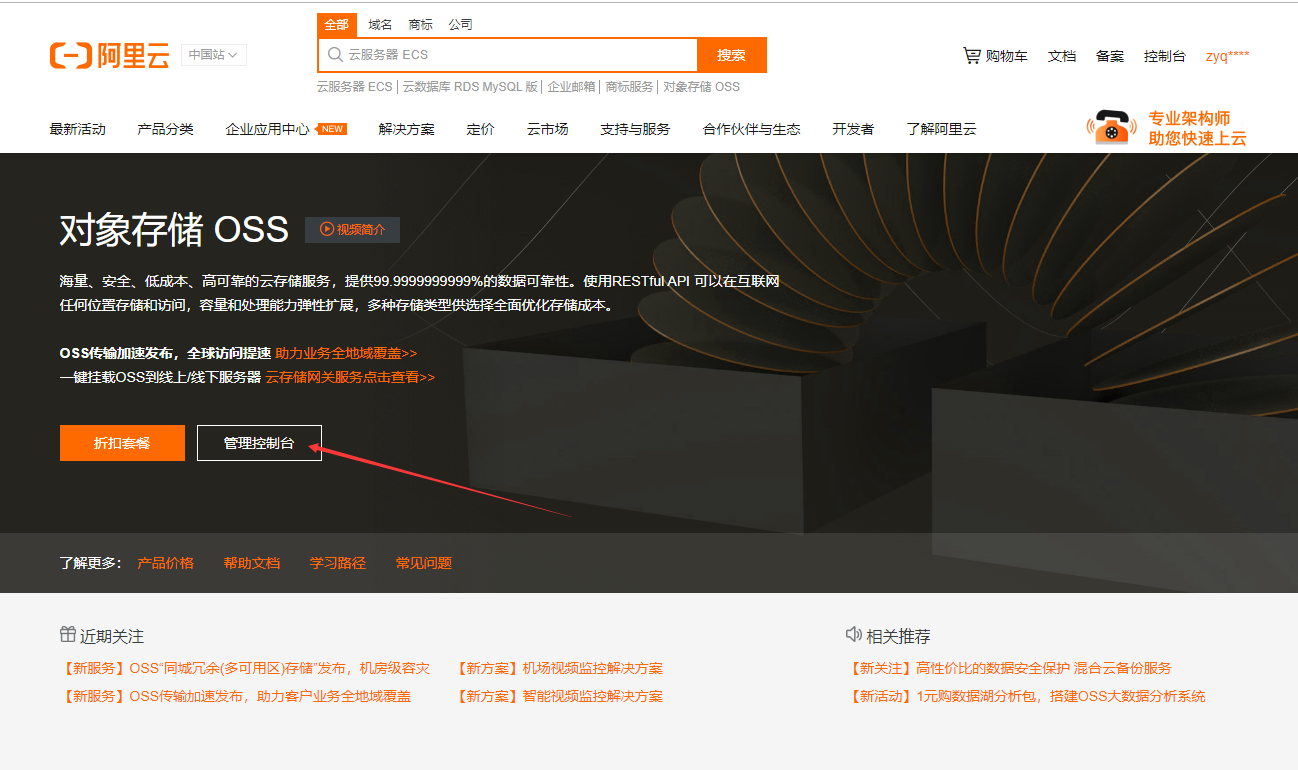This screenshot has height=770, width=1298.
Task: Click hot search term 企业邮箱
Action: point(571,87)
